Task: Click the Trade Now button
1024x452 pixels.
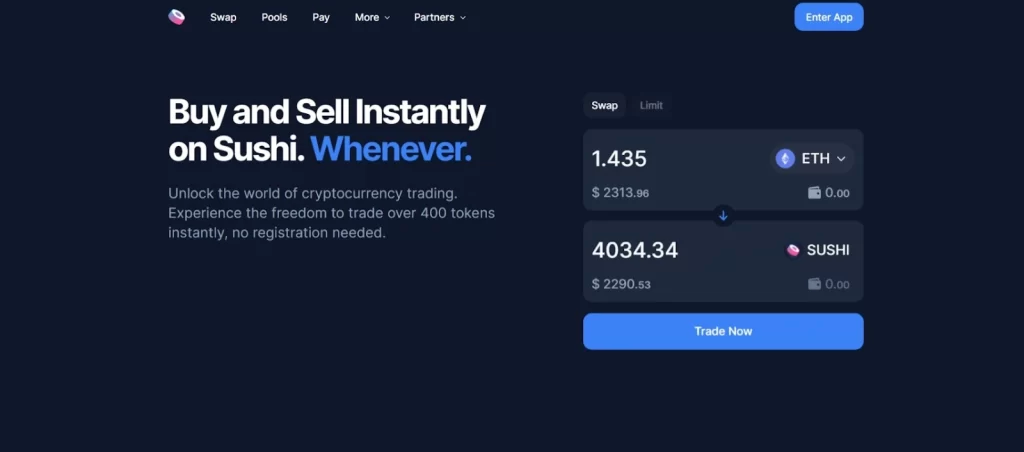Action: click(x=723, y=331)
